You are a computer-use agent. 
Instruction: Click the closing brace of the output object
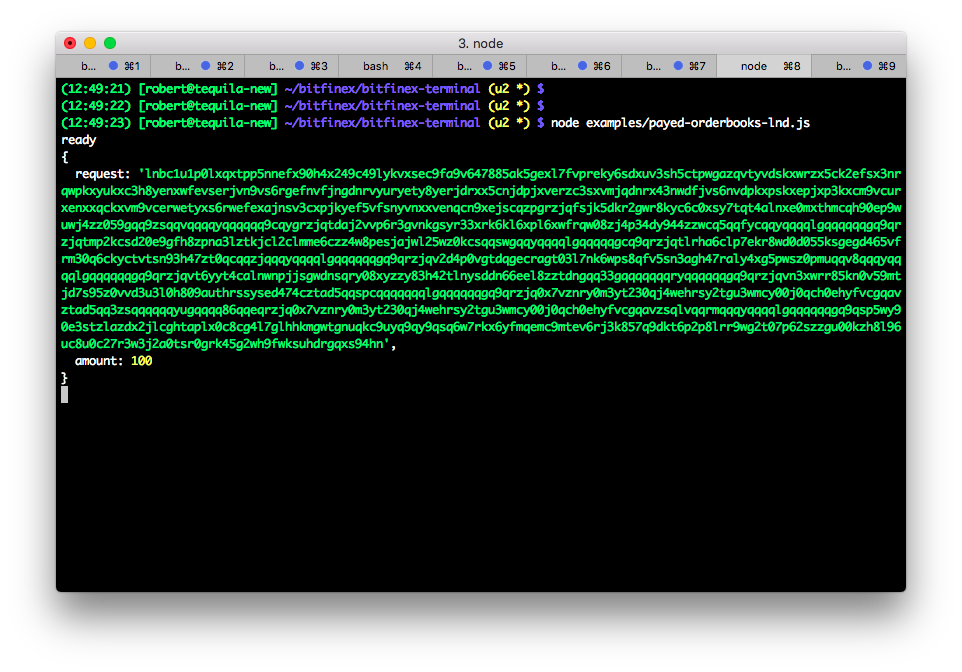(x=64, y=378)
